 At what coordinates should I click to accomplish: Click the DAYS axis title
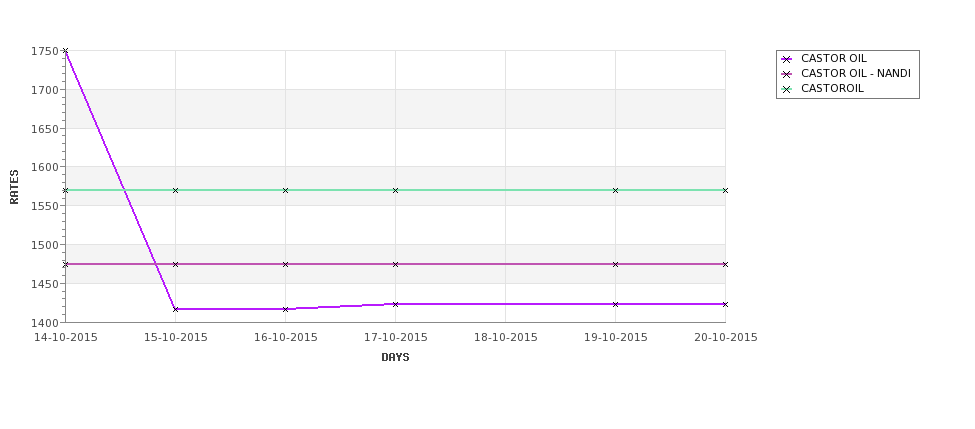(395, 358)
